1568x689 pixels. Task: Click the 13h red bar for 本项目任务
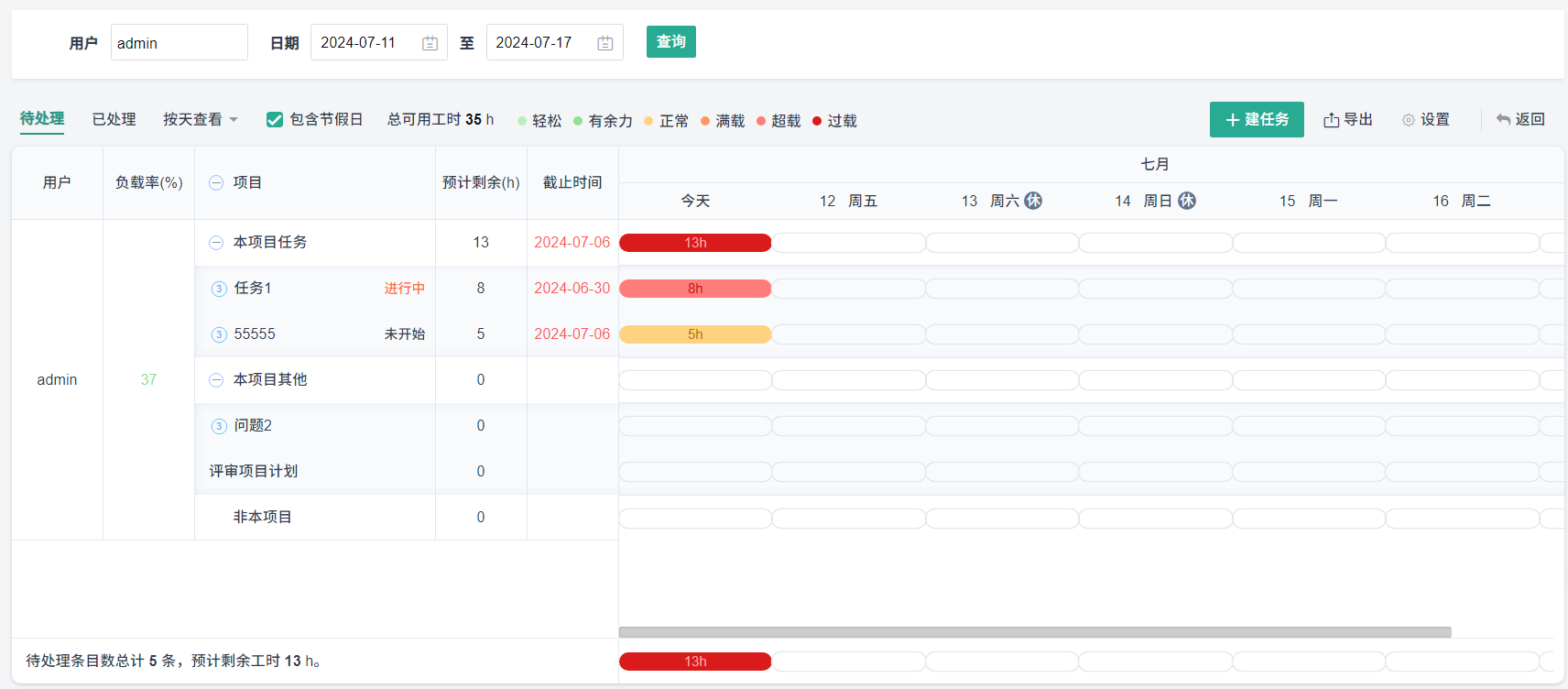[x=695, y=243]
